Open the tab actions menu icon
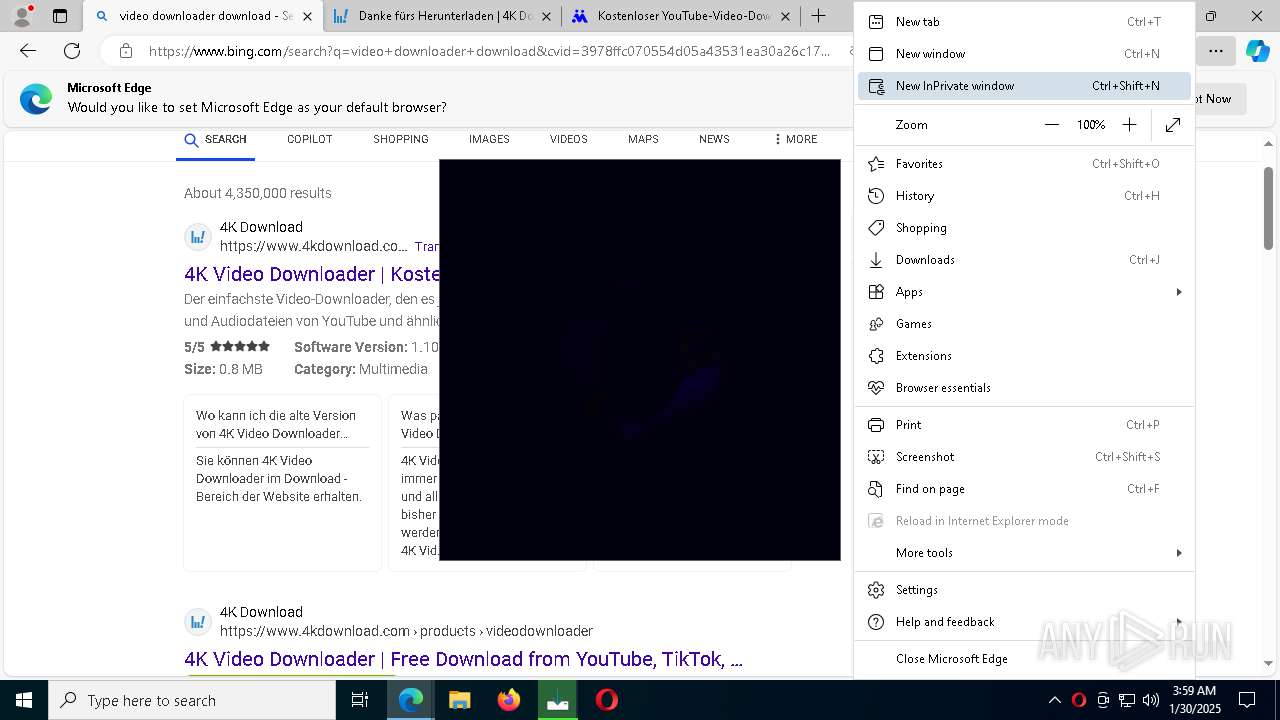1280x720 pixels. point(60,16)
